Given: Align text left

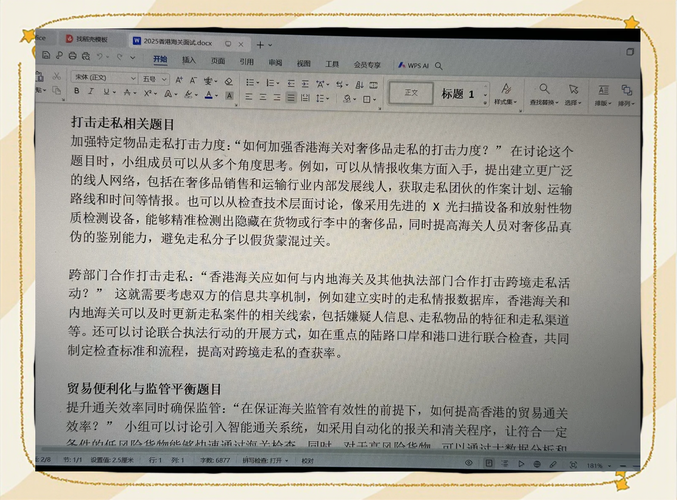Looking at the screenshot, I should pos(249,97).
